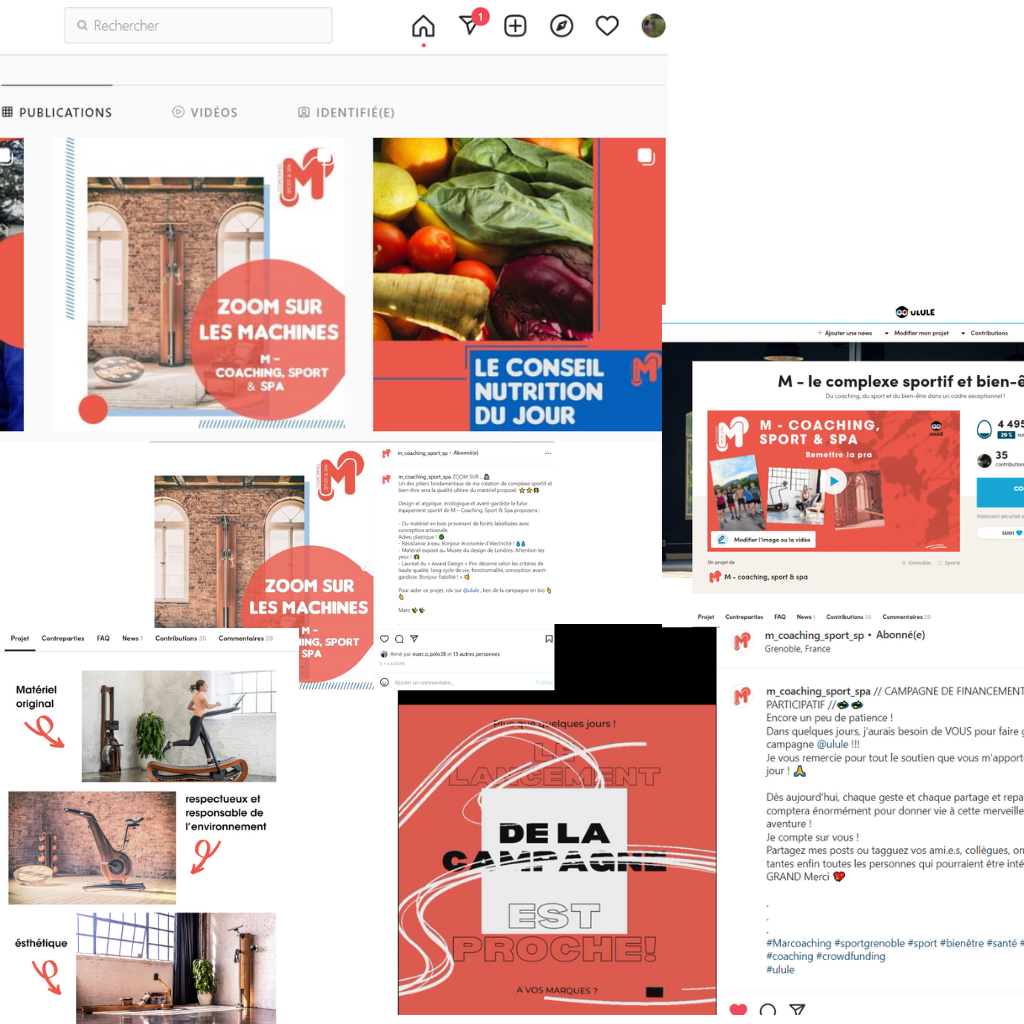Open the profile avatar in Instagram's top bar
Screen dimensions: 1024x1024
click(x=653, y=26)
